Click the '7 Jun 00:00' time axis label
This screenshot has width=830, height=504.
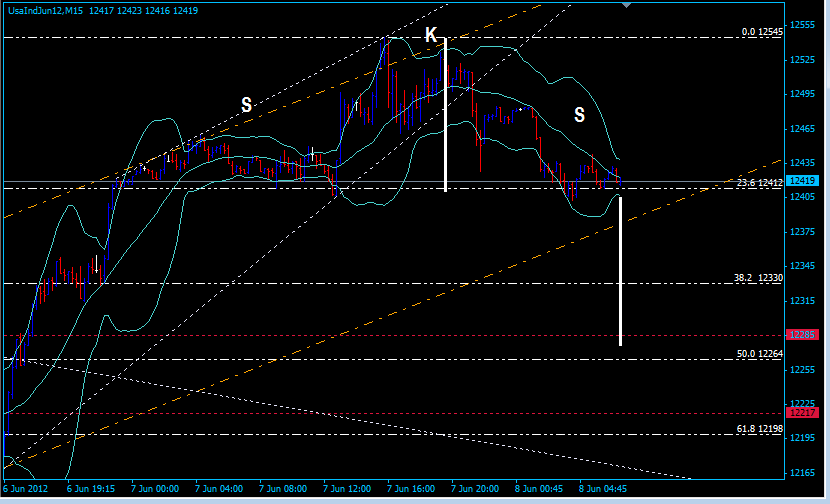[x=155, y=489]
